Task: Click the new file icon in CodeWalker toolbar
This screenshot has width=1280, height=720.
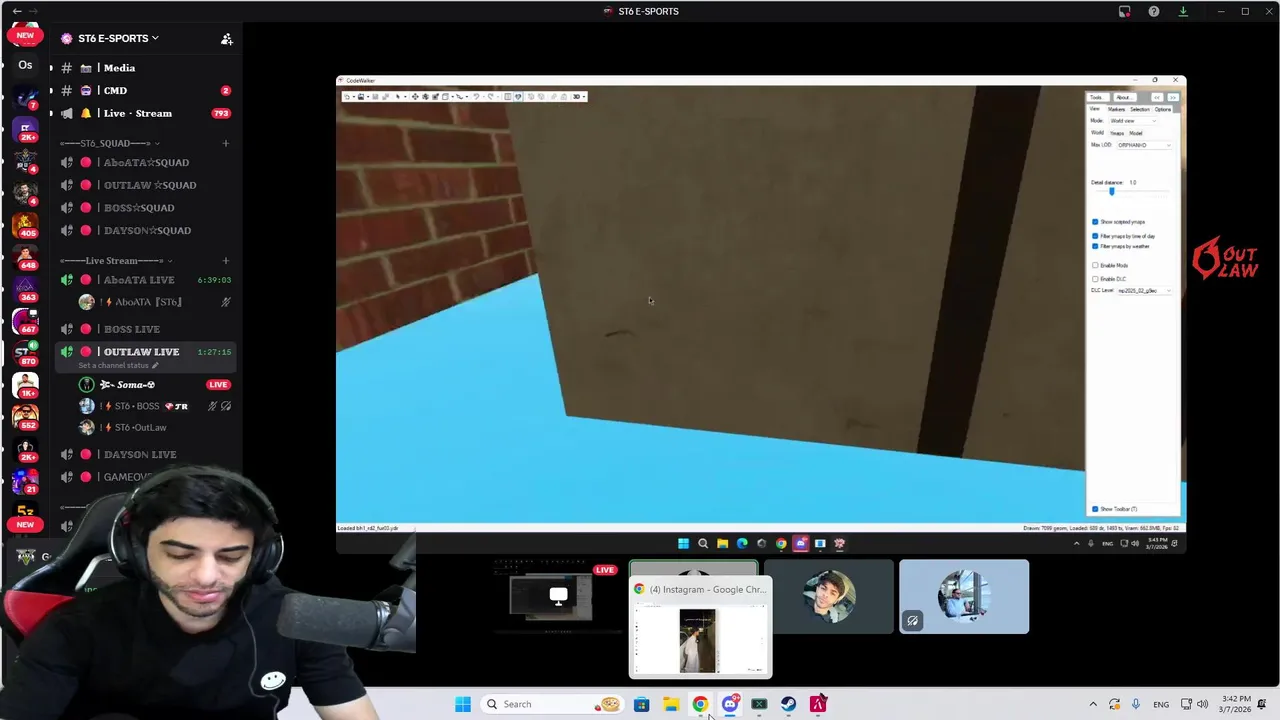Action: (x=349, y=97)
